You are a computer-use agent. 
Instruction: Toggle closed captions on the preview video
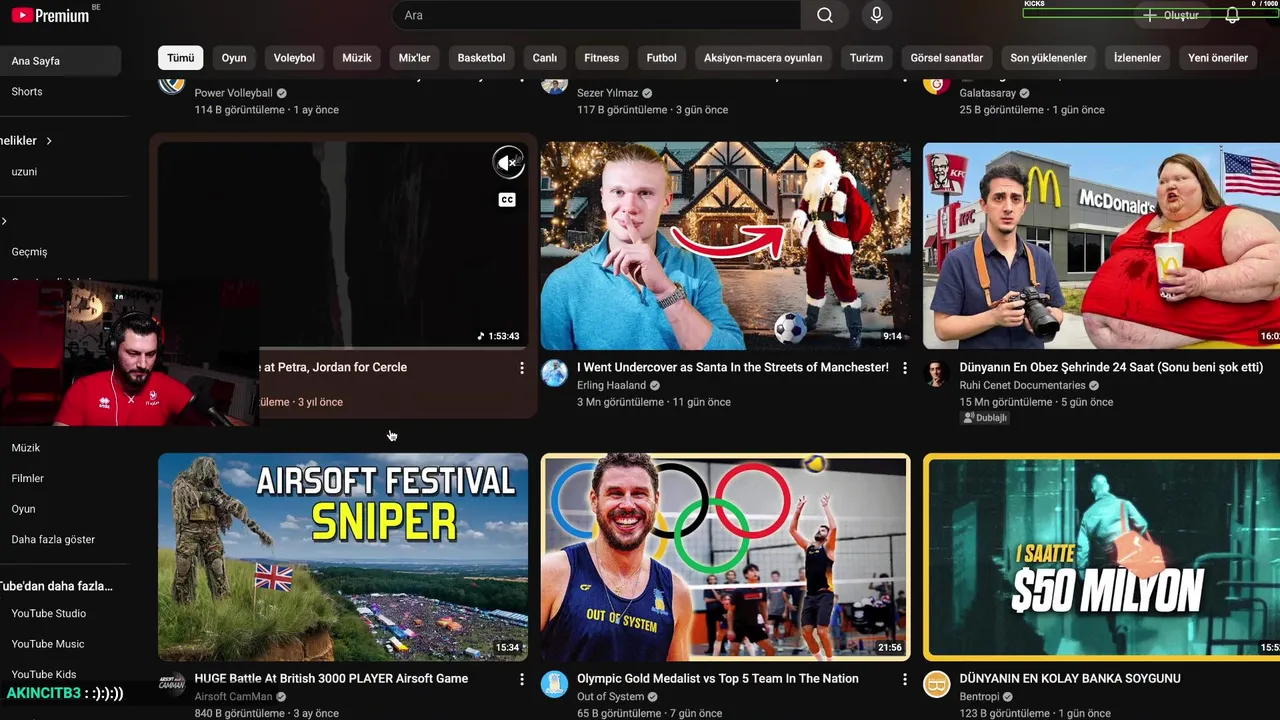pos(507,200)
